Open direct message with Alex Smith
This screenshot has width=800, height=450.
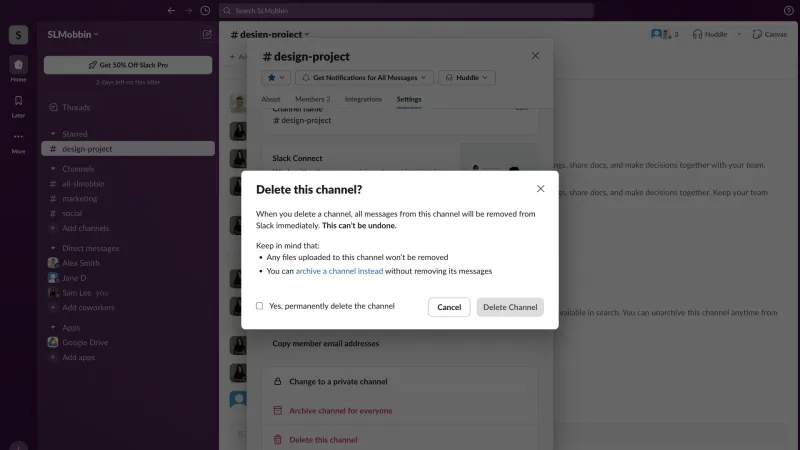point(81,263)
